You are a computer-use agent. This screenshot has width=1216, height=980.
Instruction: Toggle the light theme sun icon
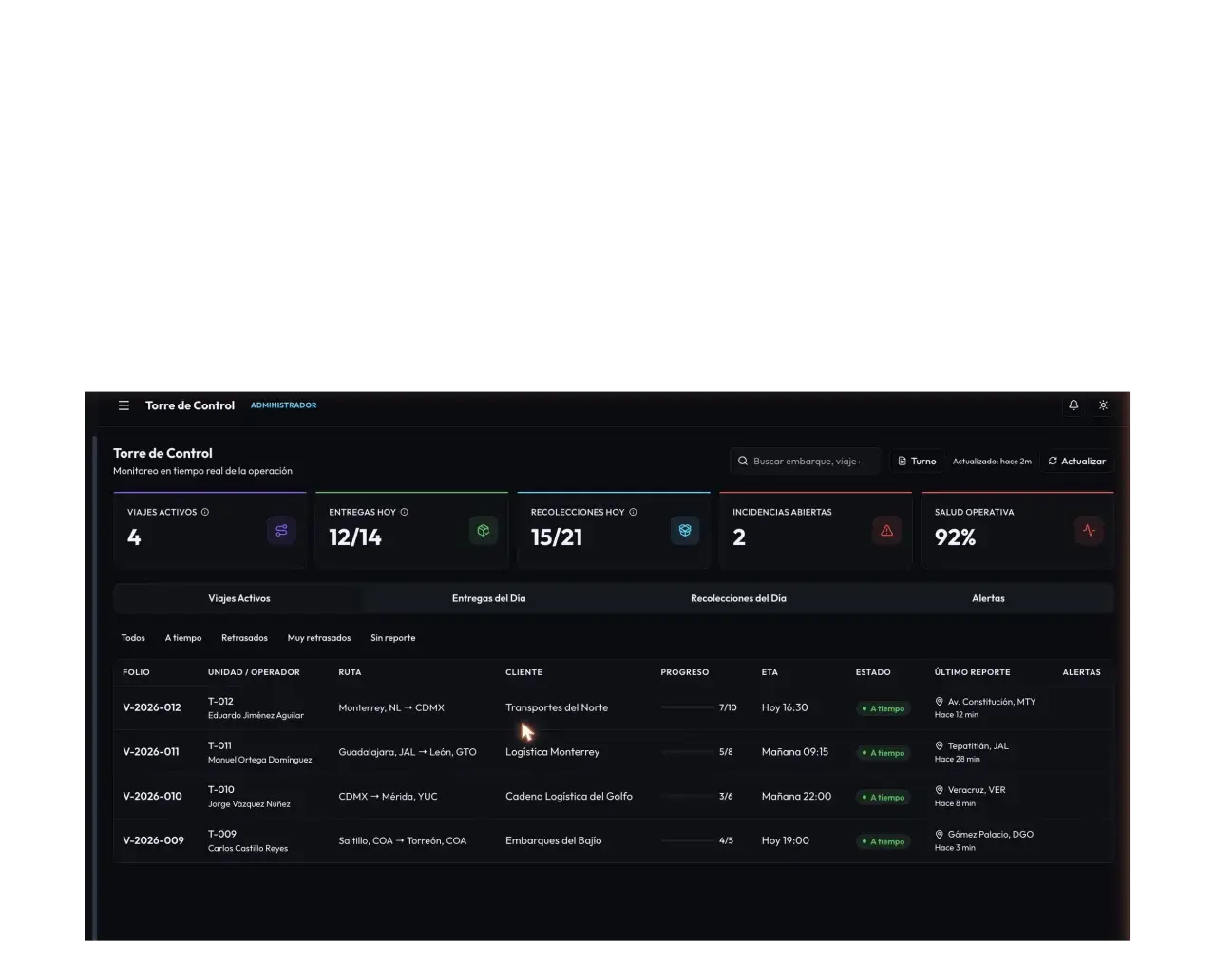[1103, 405]
